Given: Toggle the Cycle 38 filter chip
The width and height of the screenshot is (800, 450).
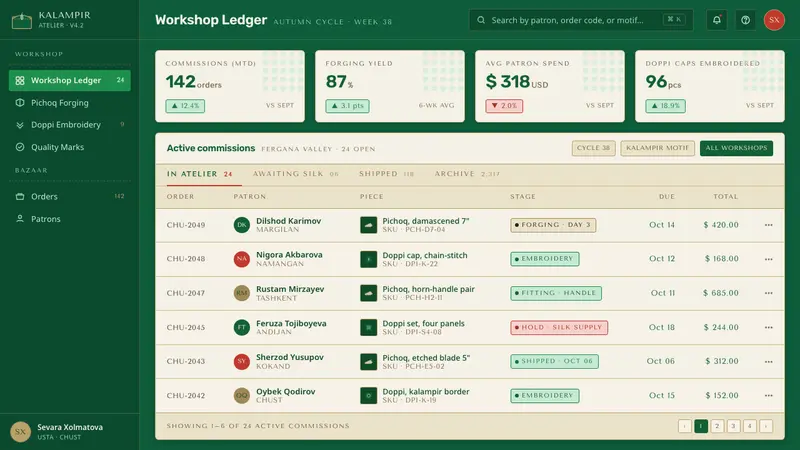Looking at the screenshot, I should point(593,148).
